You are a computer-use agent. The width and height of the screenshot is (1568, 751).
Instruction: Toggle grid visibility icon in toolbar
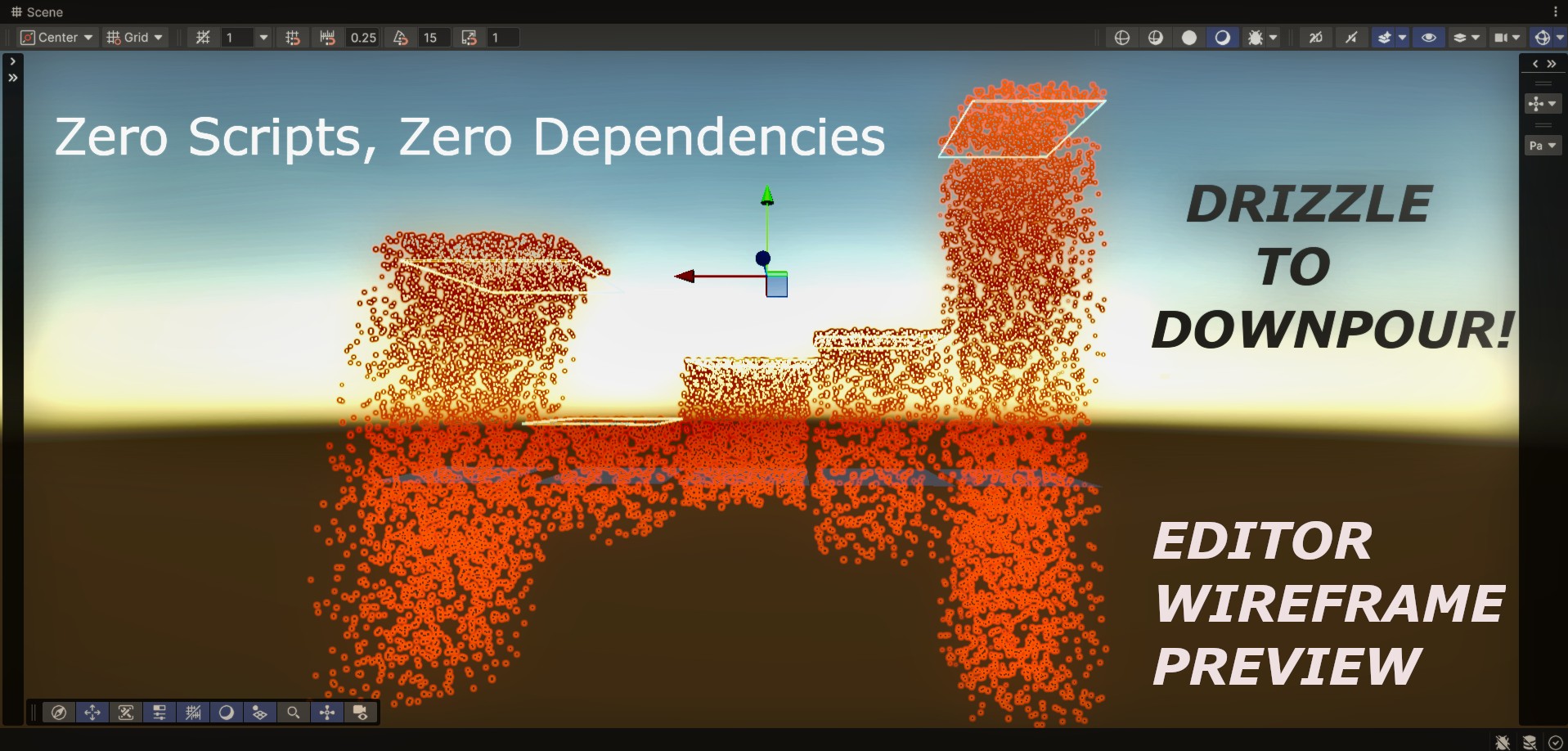pos(203,38)
